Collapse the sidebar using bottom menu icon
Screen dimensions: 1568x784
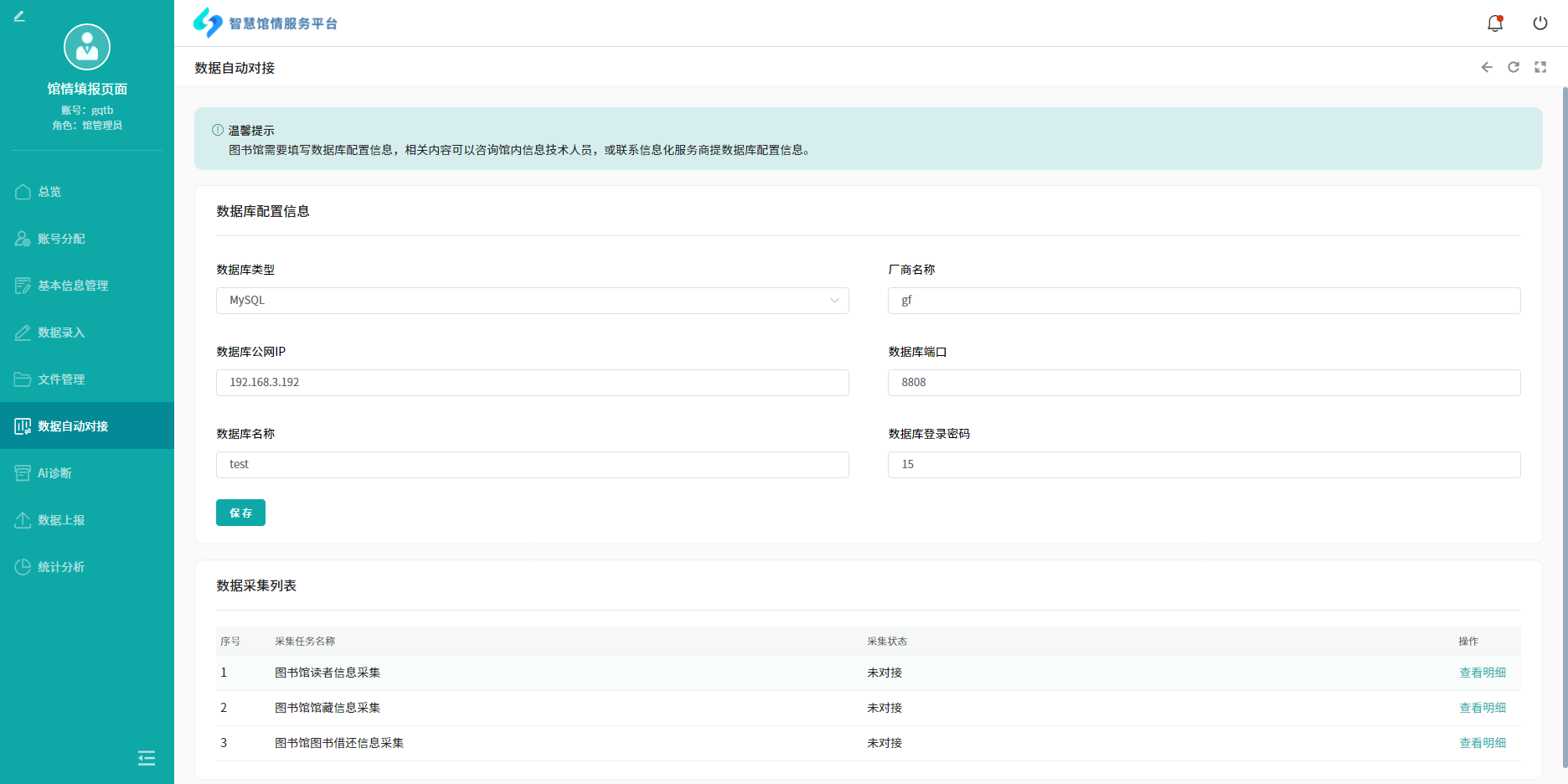click(x=147, y=758)
